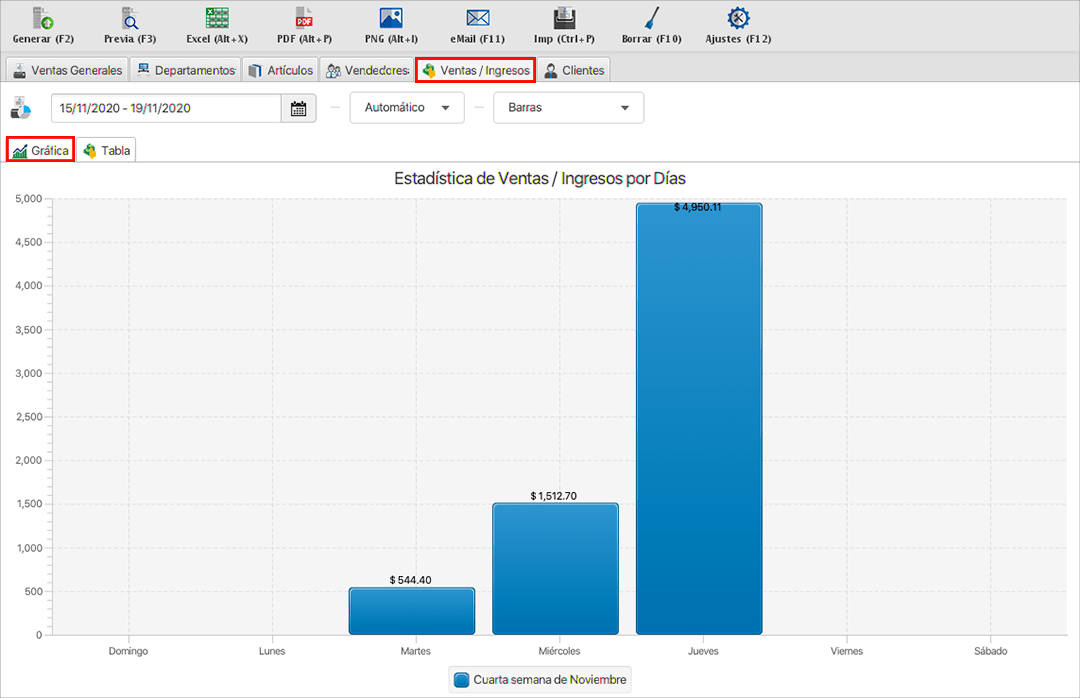1080x698 pixels.
Task: Switch to the Ventas Generales tab
Action: (x=67, y=70)
